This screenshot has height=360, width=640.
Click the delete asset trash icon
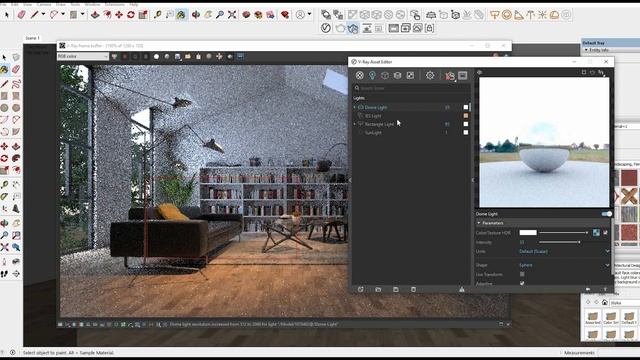(x=413, y=289)
